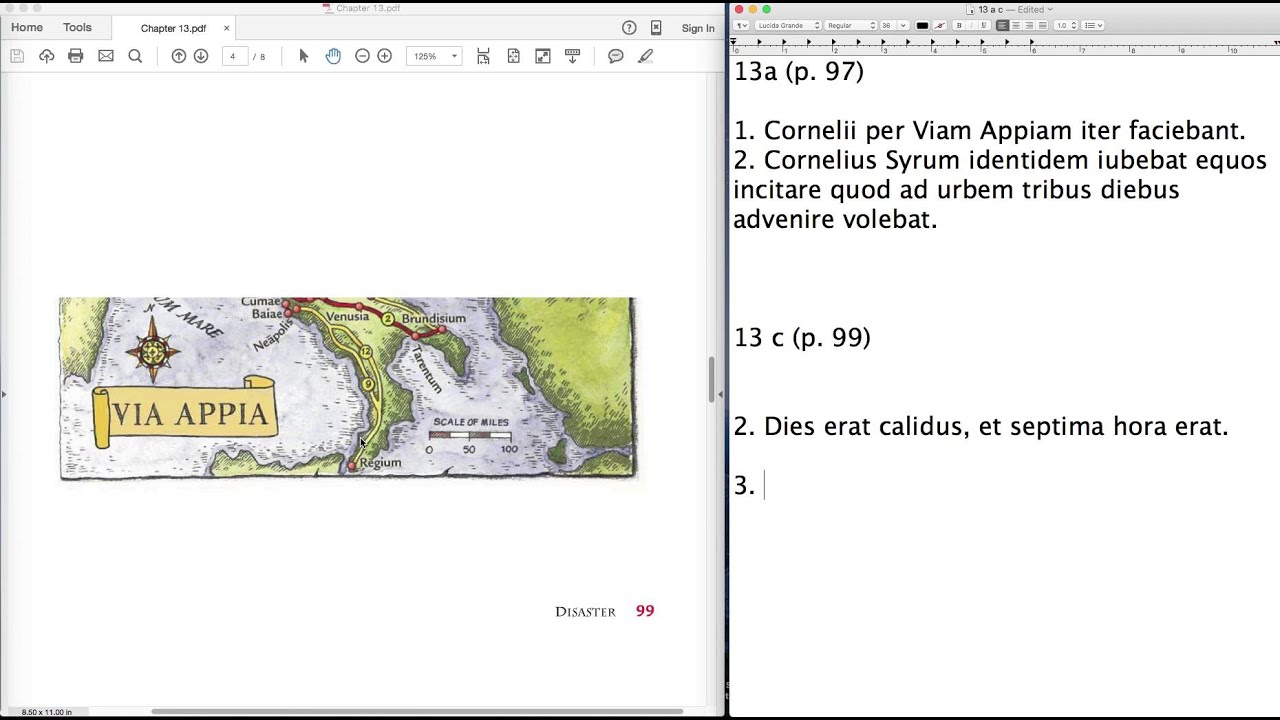The image size is (1280, 720).
Task: Open the Home tab in Acrobat
Action: tap(27, 28)
